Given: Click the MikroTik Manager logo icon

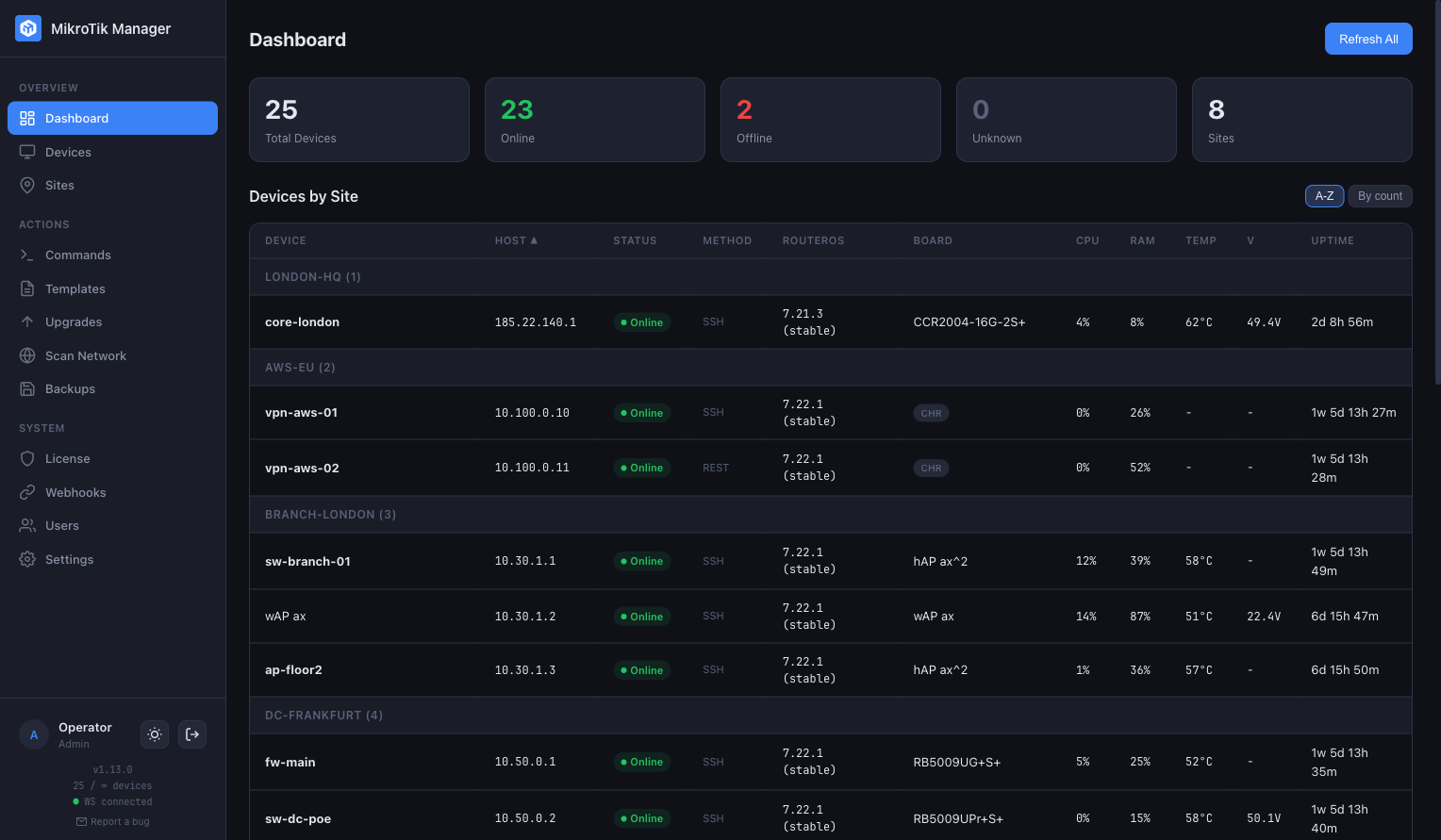Looking at the screenshot, I should click(x=28, y=28).
